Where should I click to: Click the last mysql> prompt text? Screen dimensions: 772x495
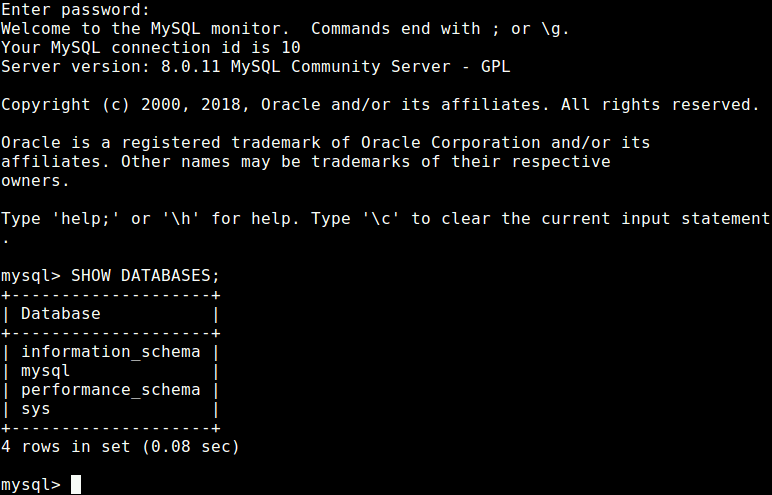(x=31, y=486)
